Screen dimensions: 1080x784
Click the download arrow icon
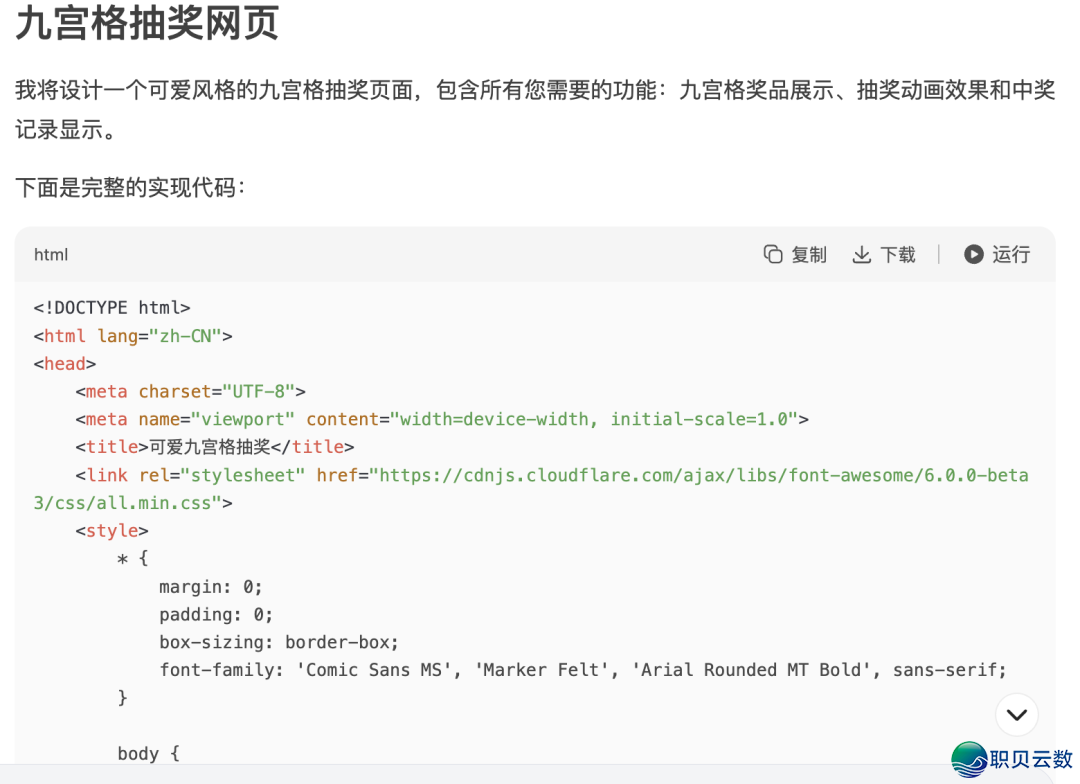pos(862,255)
